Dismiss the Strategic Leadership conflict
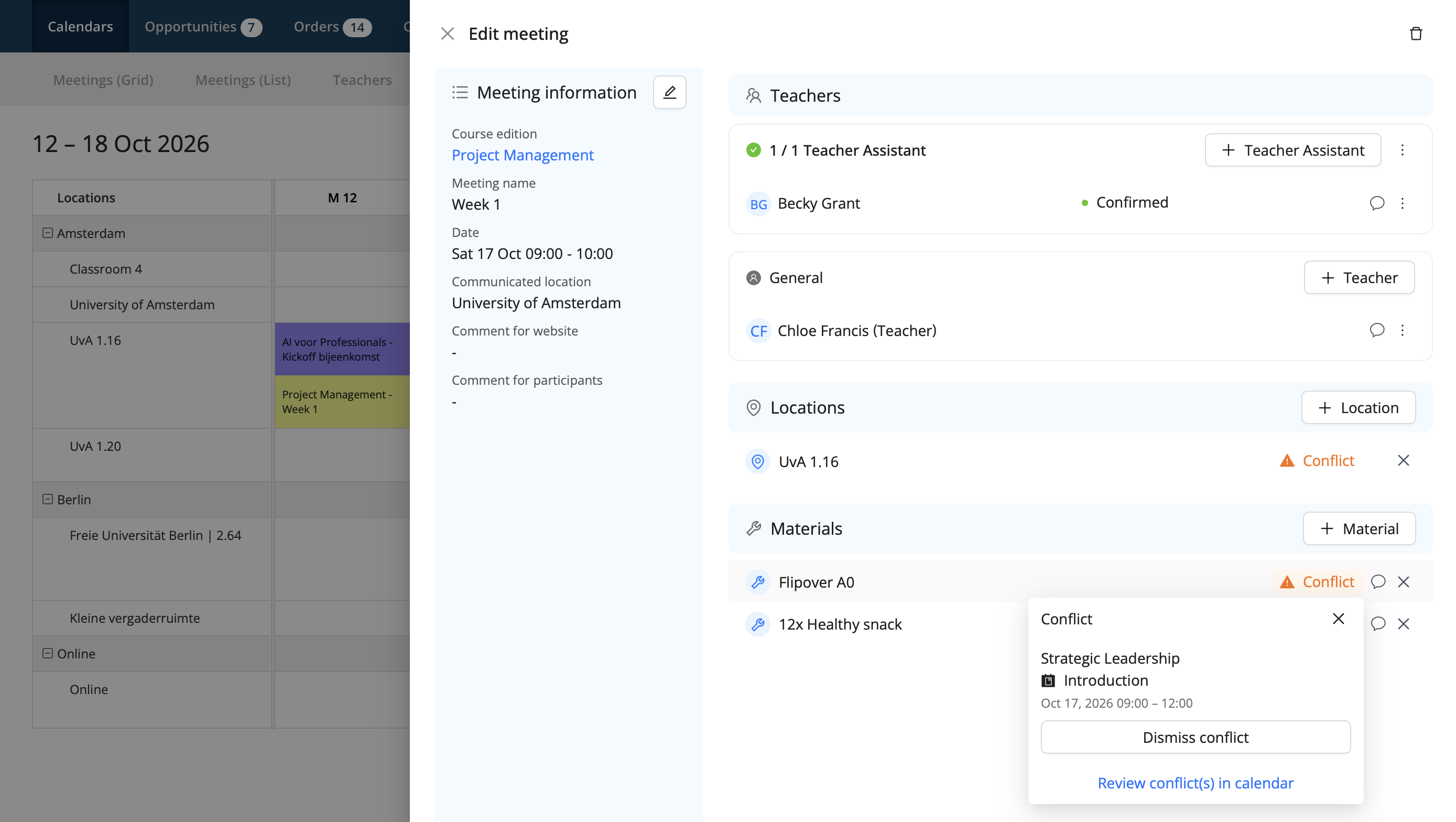 pos(1195,737)
